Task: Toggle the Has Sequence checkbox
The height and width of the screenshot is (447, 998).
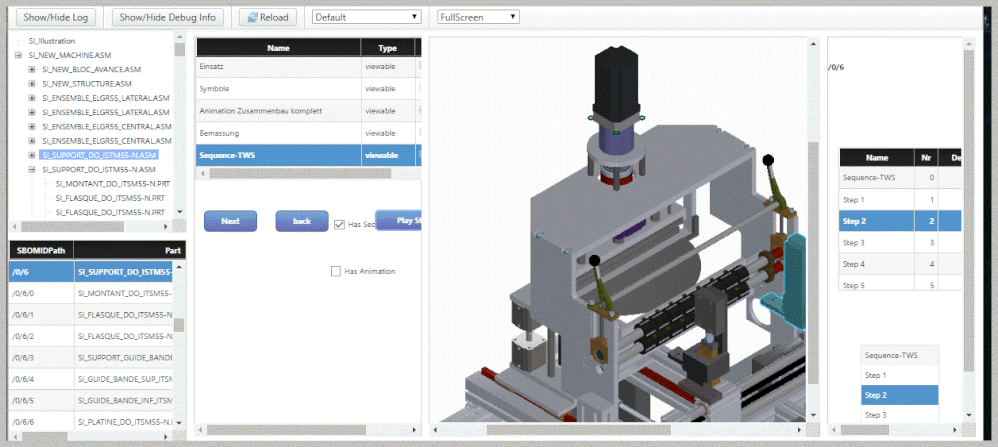Action: click(339, 224)
